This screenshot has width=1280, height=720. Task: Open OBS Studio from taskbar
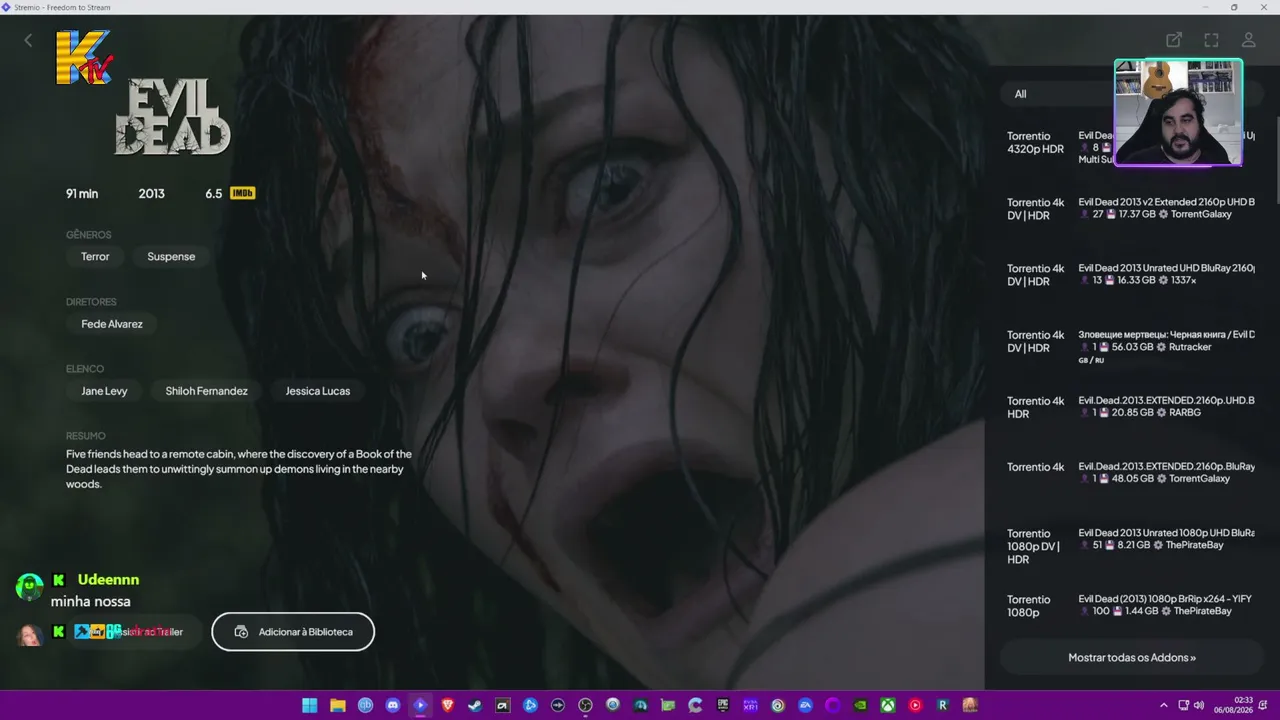pos(585,705)
